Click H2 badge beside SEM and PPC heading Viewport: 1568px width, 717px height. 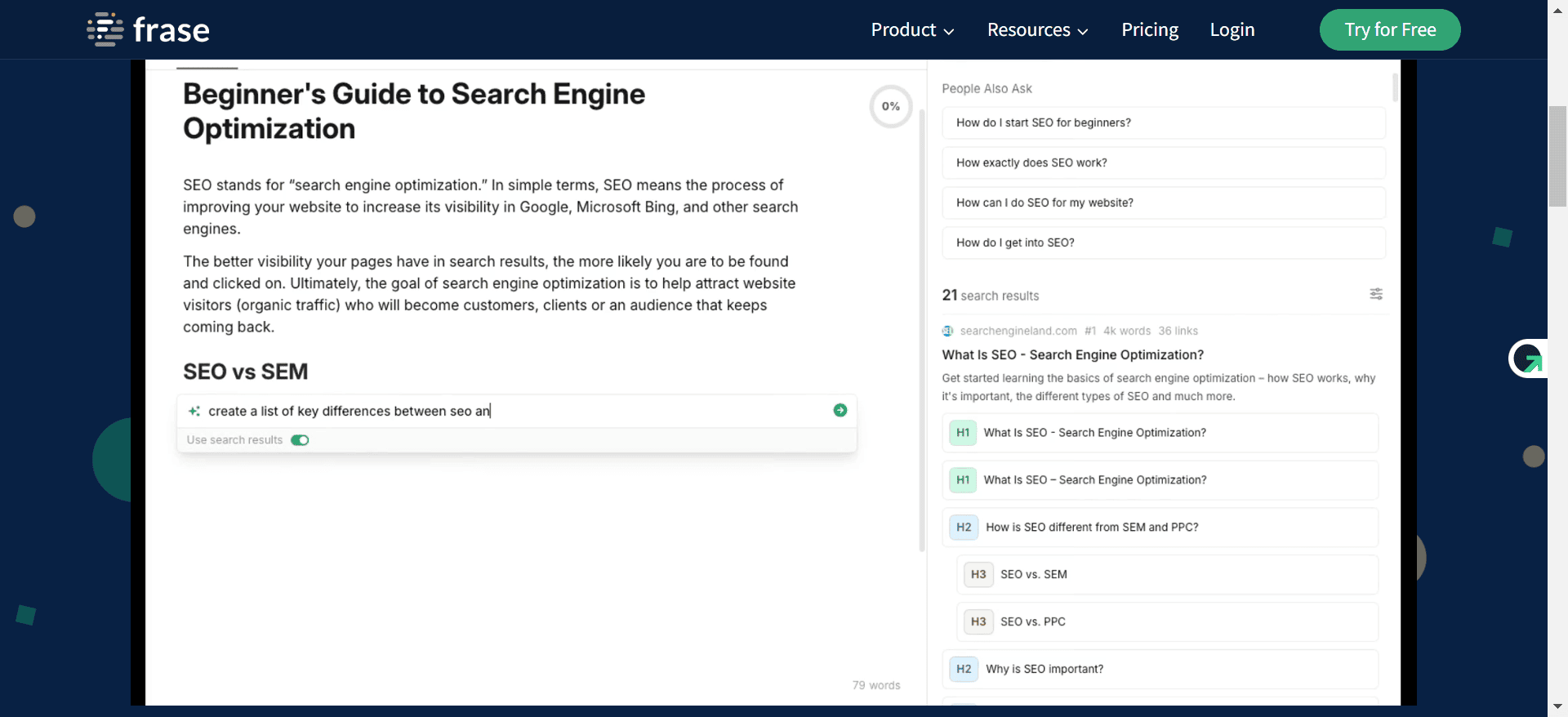[x=964, y=527]
